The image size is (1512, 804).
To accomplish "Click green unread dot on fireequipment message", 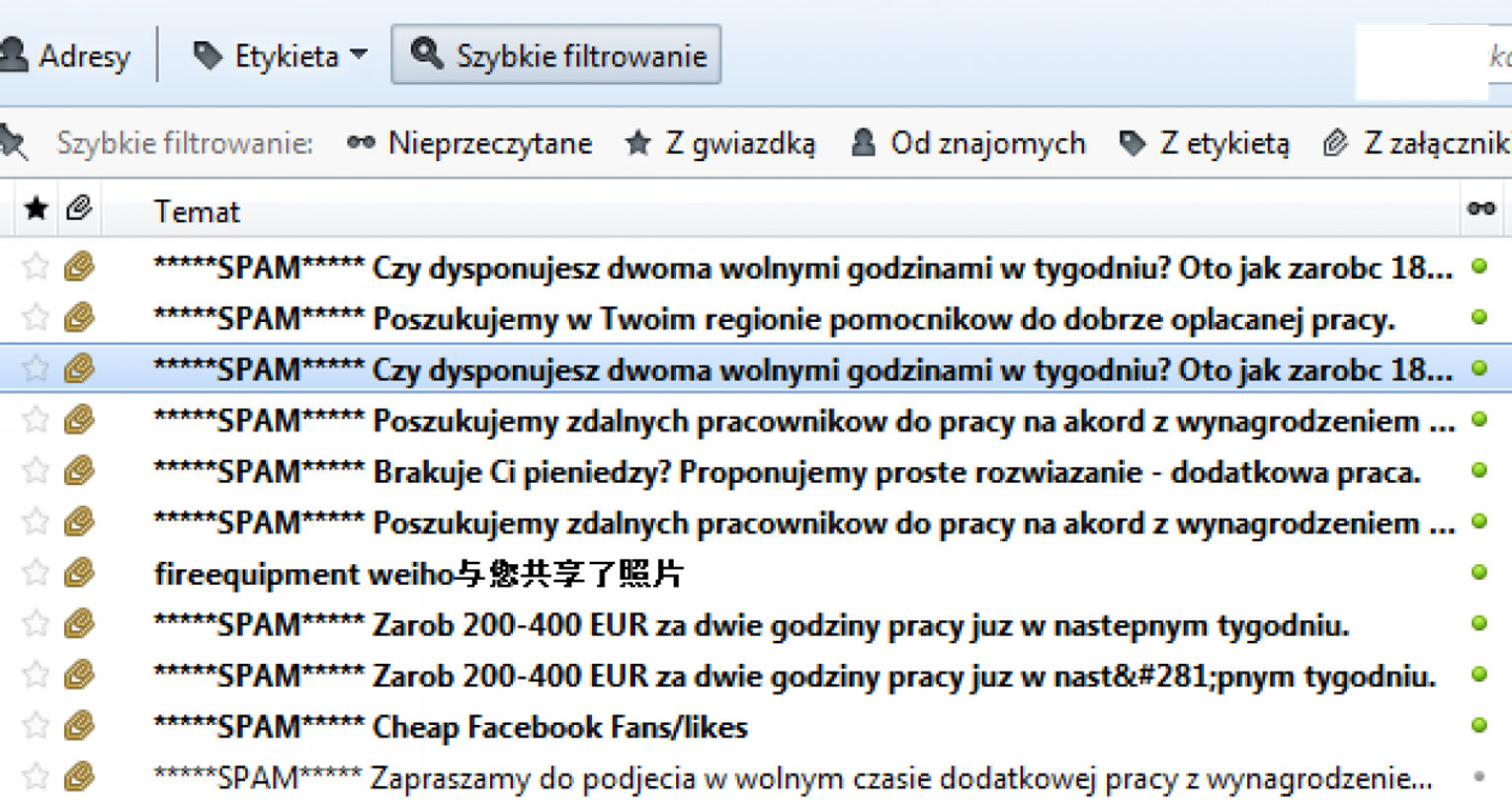I will click(1479, 572).
